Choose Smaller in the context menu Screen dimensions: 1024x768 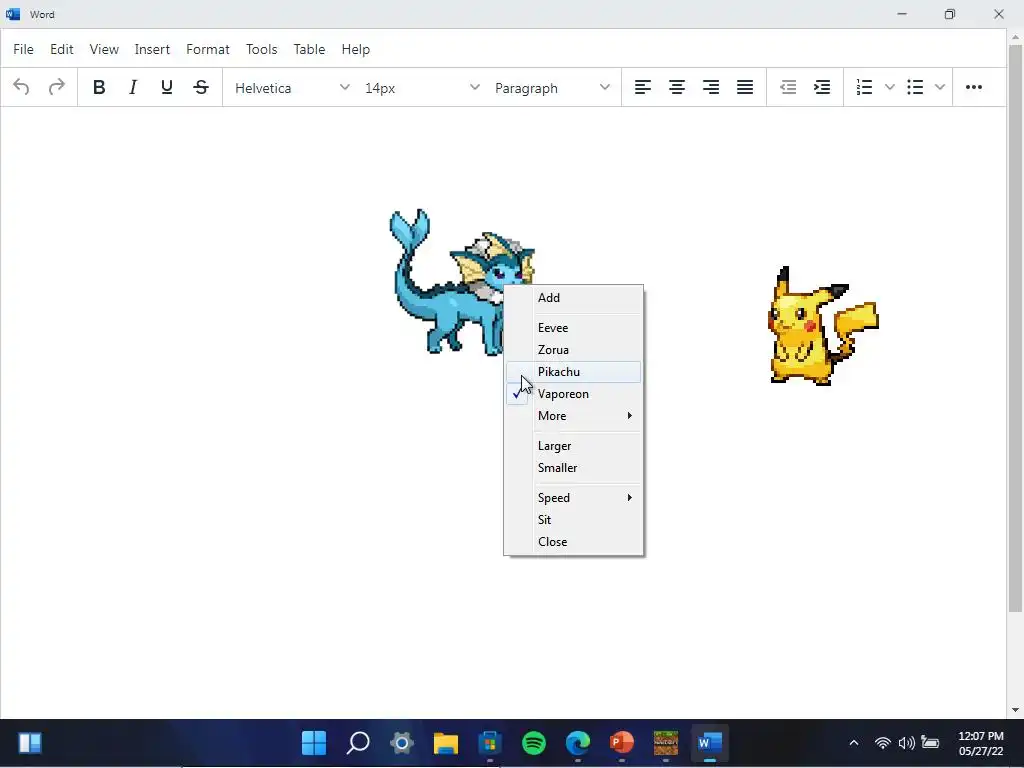tap(573, 468)
